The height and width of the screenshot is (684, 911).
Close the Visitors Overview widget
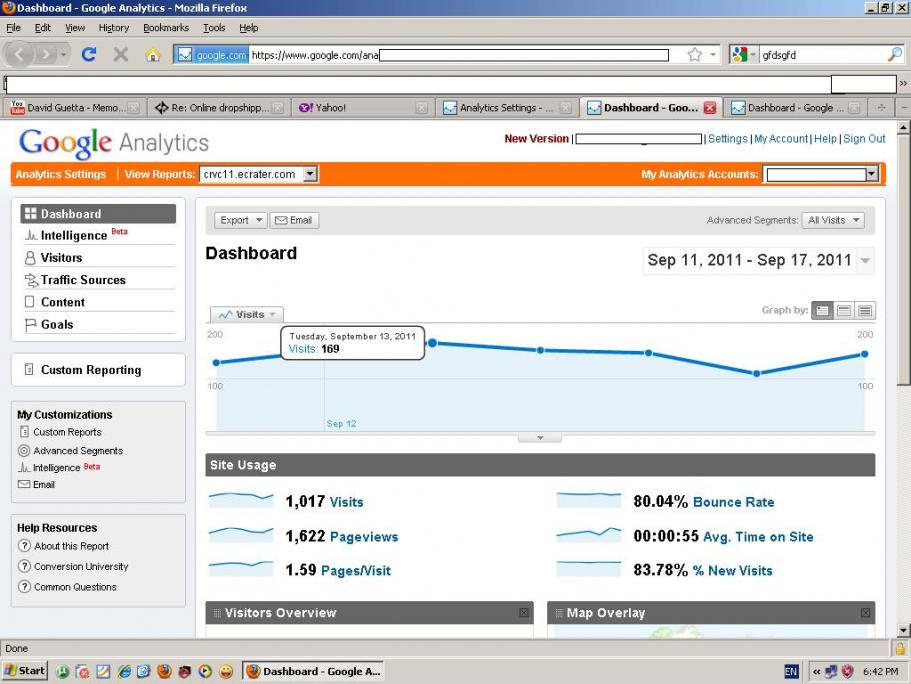coord(523,613)
